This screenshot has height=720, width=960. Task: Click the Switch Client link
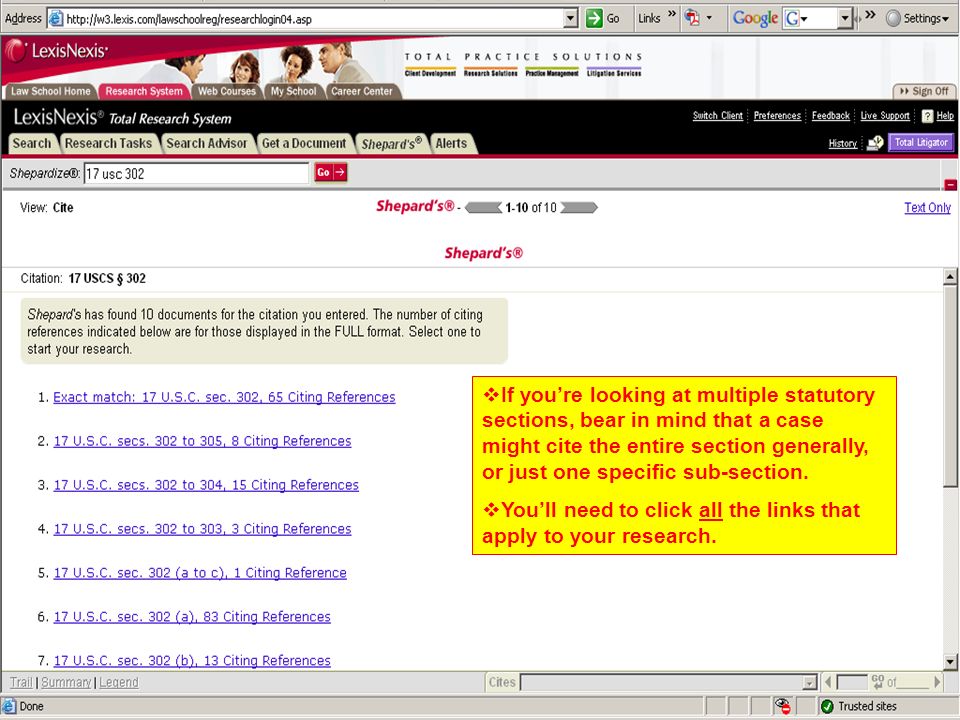pos(718,116)
